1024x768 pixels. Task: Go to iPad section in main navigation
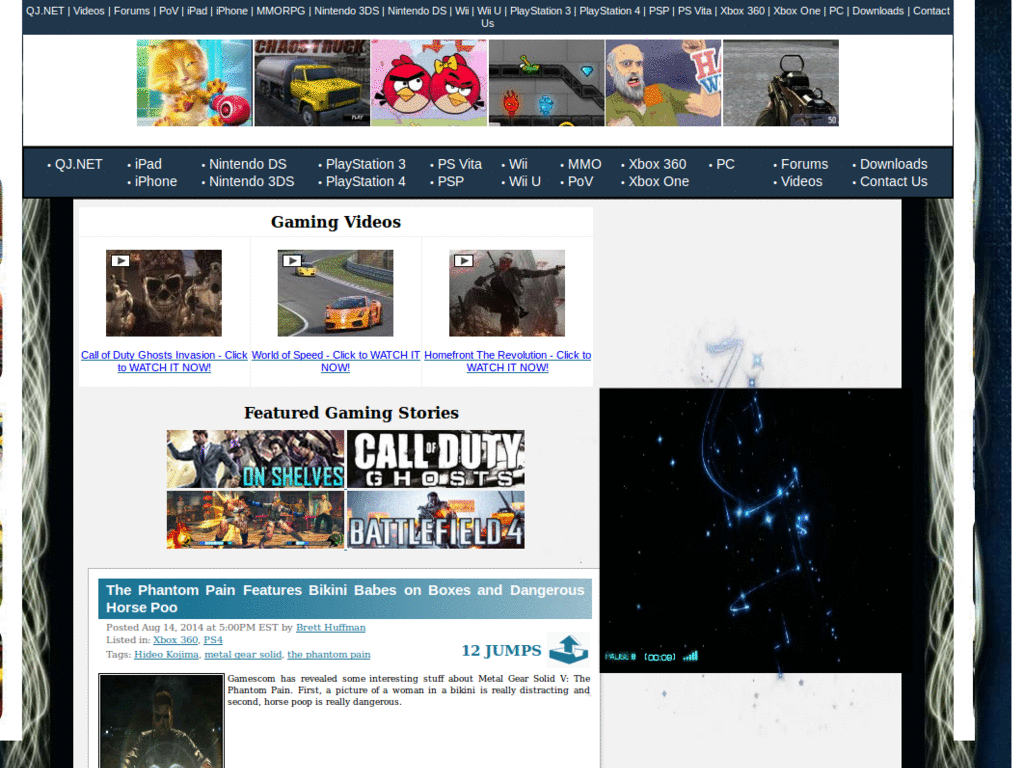click(148, 165)
